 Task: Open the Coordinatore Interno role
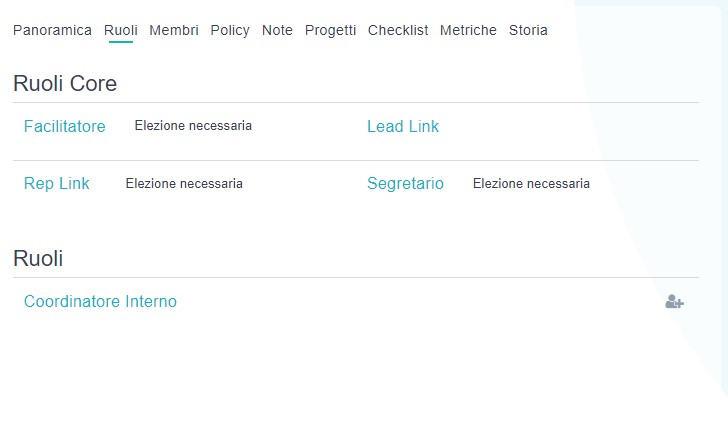(x=100, y=302)
